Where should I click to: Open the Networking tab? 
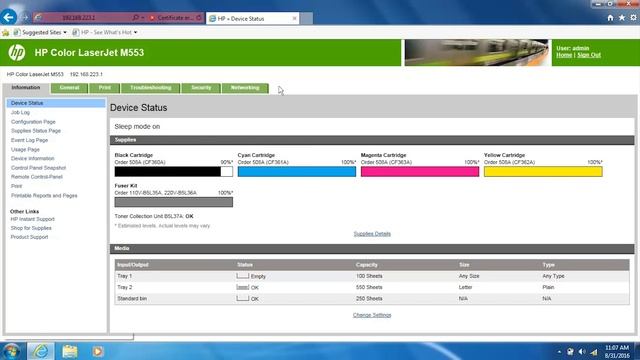pos(245,88)
